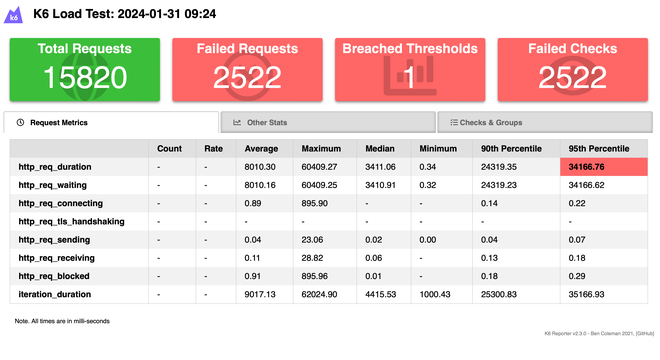Click the clock icon in Request Metrics tab
Screen dimensions: 660x360
[20, 123]
